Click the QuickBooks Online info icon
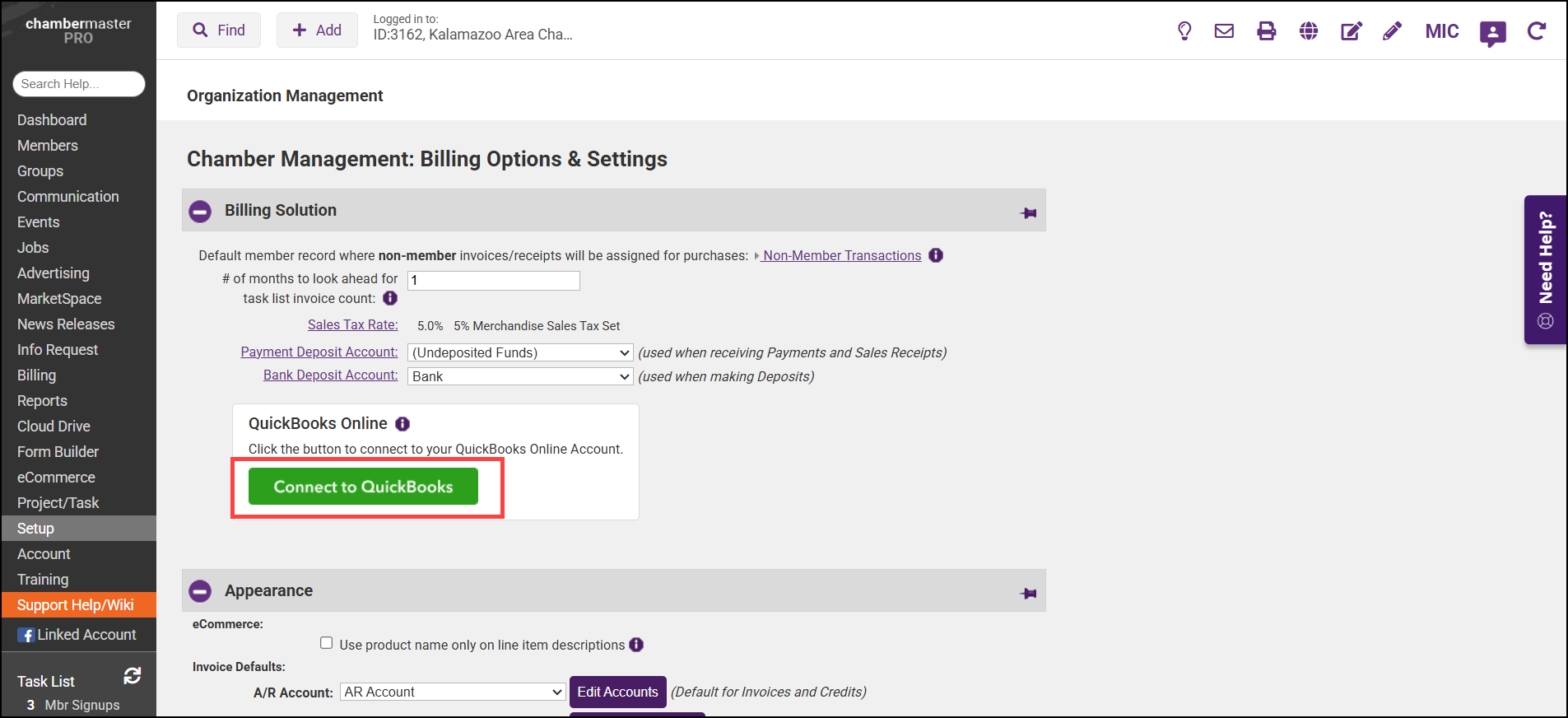This screenshot has height=718, width=1568. point(402,424)
